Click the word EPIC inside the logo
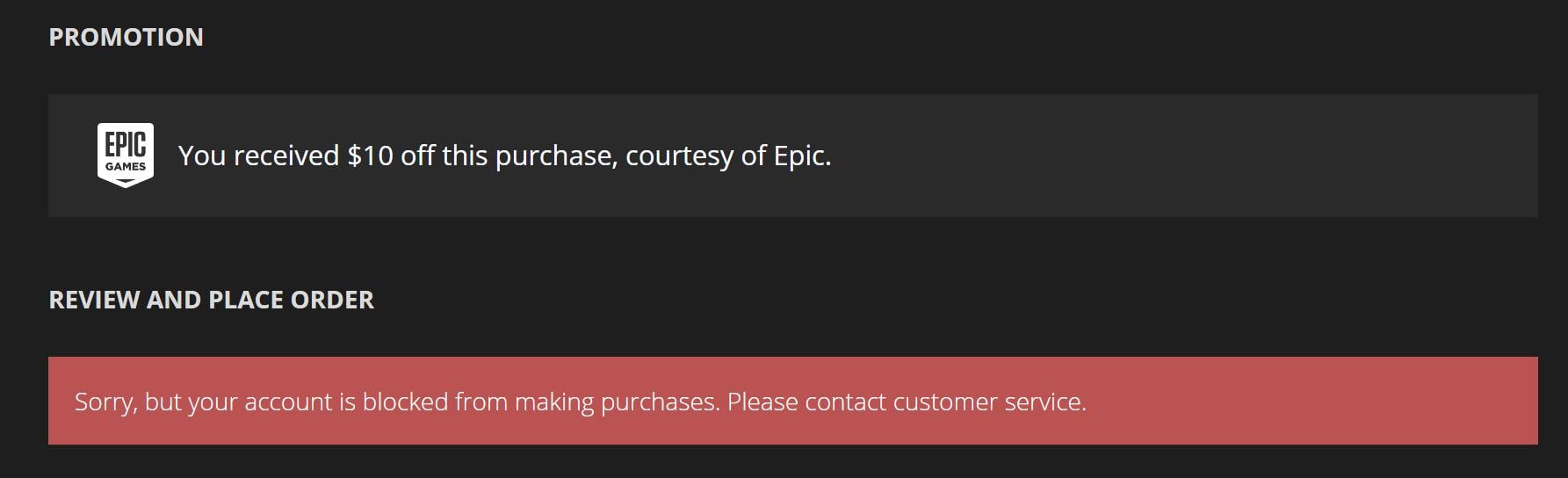1568x478 pixels. click(x=126, y=145)
